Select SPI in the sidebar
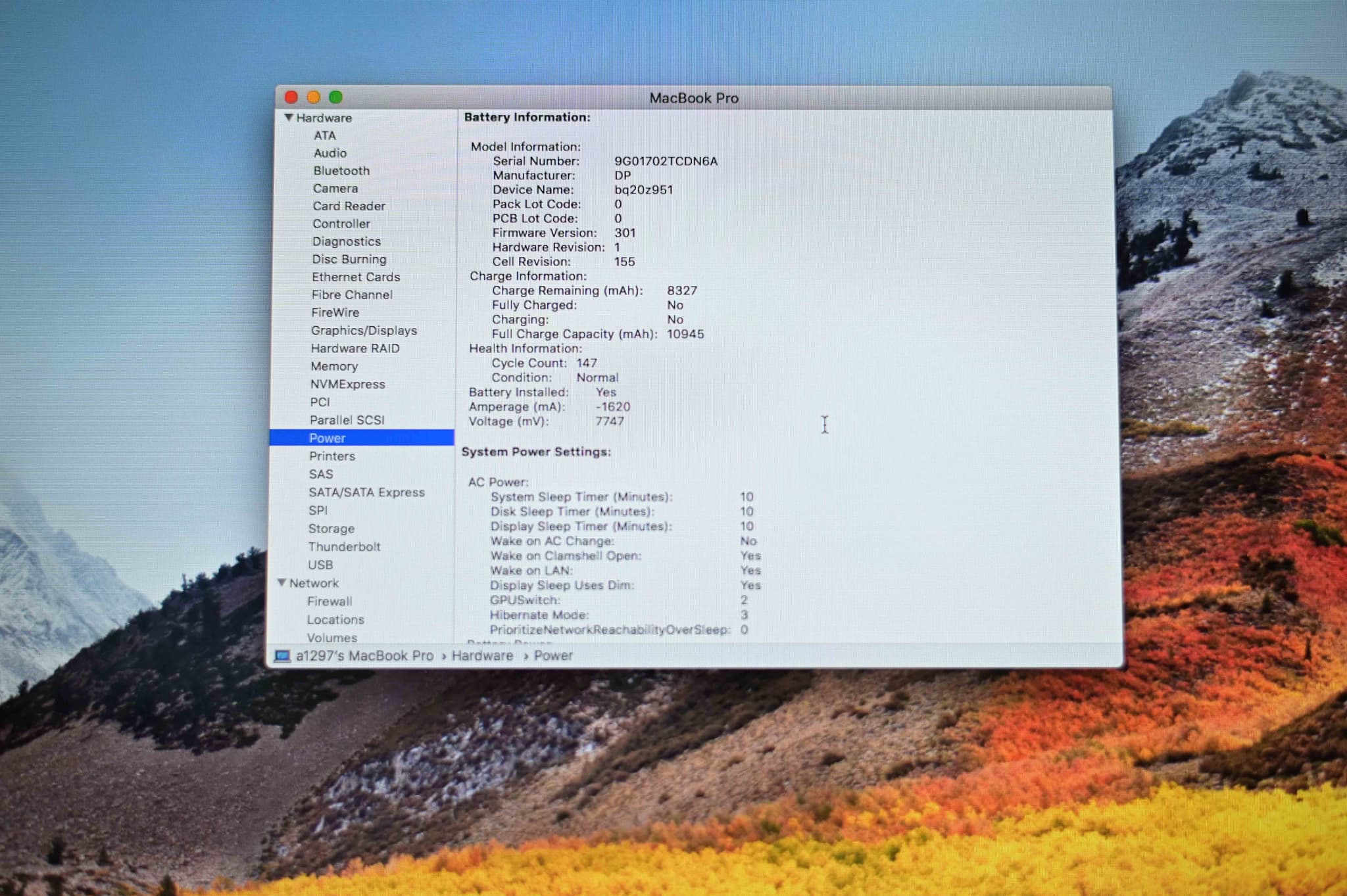This screenshot has height=896, width=1347. [318, 510]
